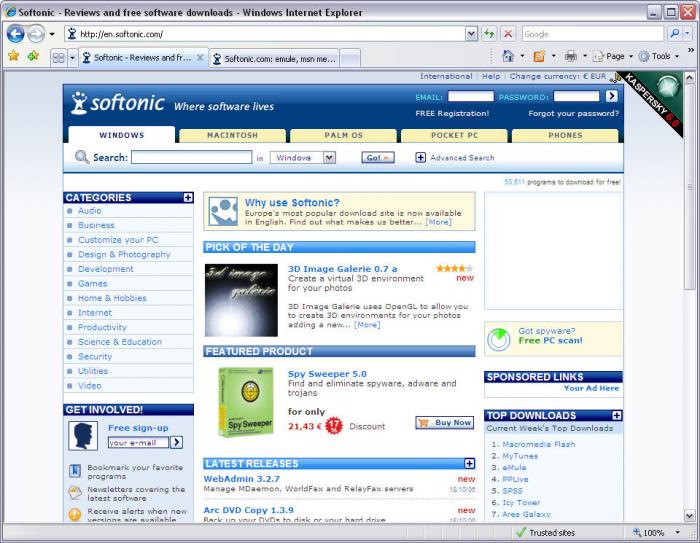Viewport: 700px width, 543px height.
Task: Click into the Softonic Search text field
Action: pos(191,157)
